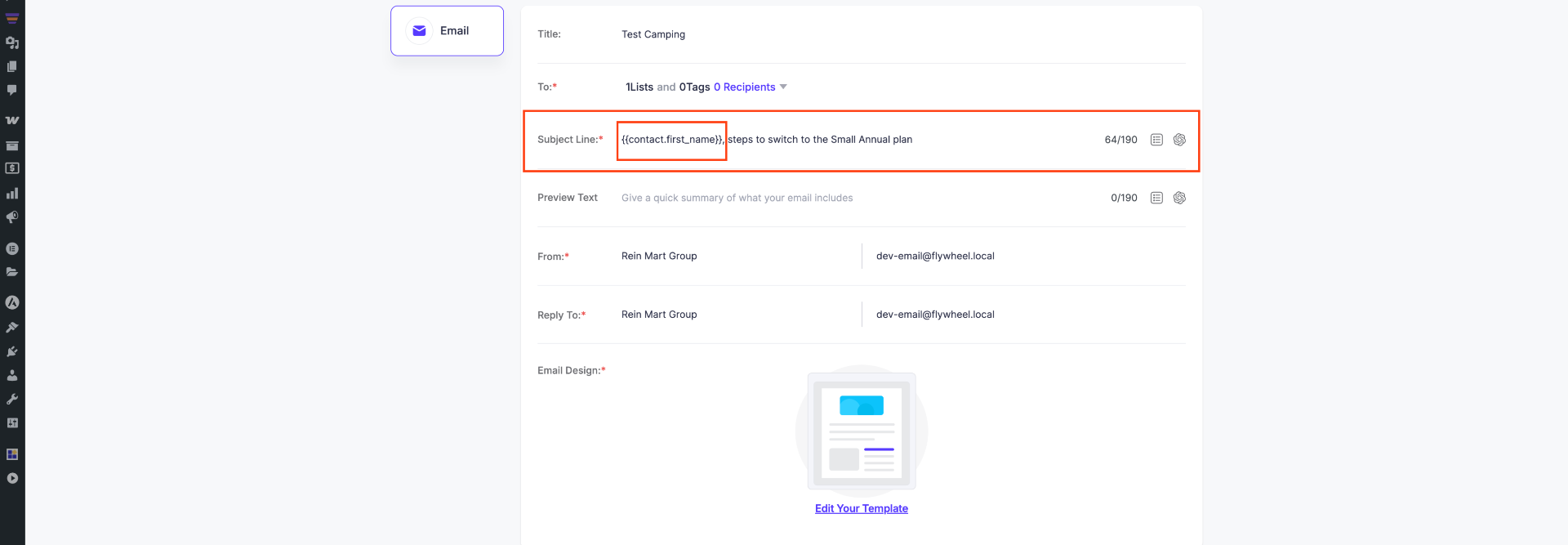Click the Email Design label
This screenshot has height=545, width=1568.
(572, 370)
